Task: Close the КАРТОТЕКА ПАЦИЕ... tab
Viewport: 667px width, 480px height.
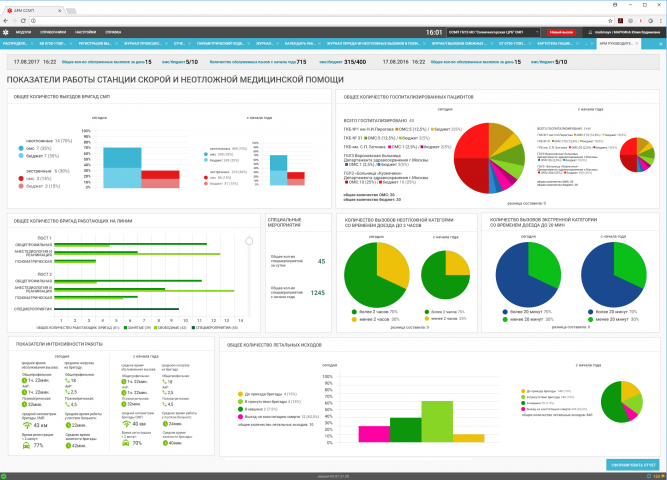Action: pos(577,43)
